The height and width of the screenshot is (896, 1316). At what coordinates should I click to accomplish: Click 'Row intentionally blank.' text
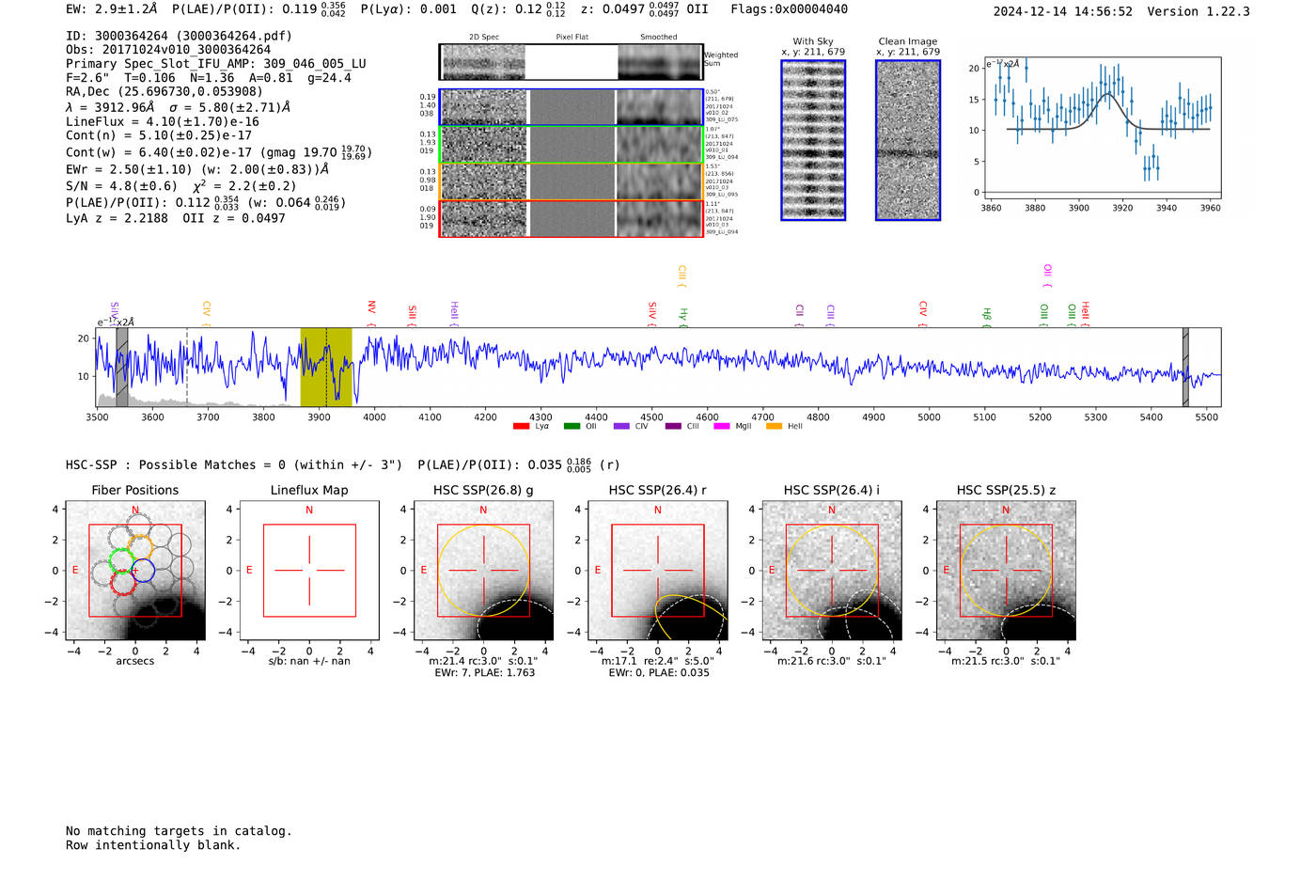[x=153, y=845]
